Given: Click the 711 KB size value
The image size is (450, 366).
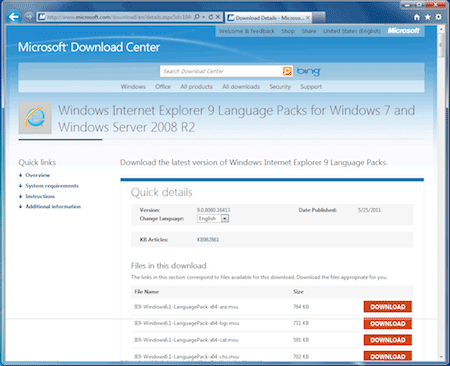Looking at the screenshot, I should pos(301,323).
